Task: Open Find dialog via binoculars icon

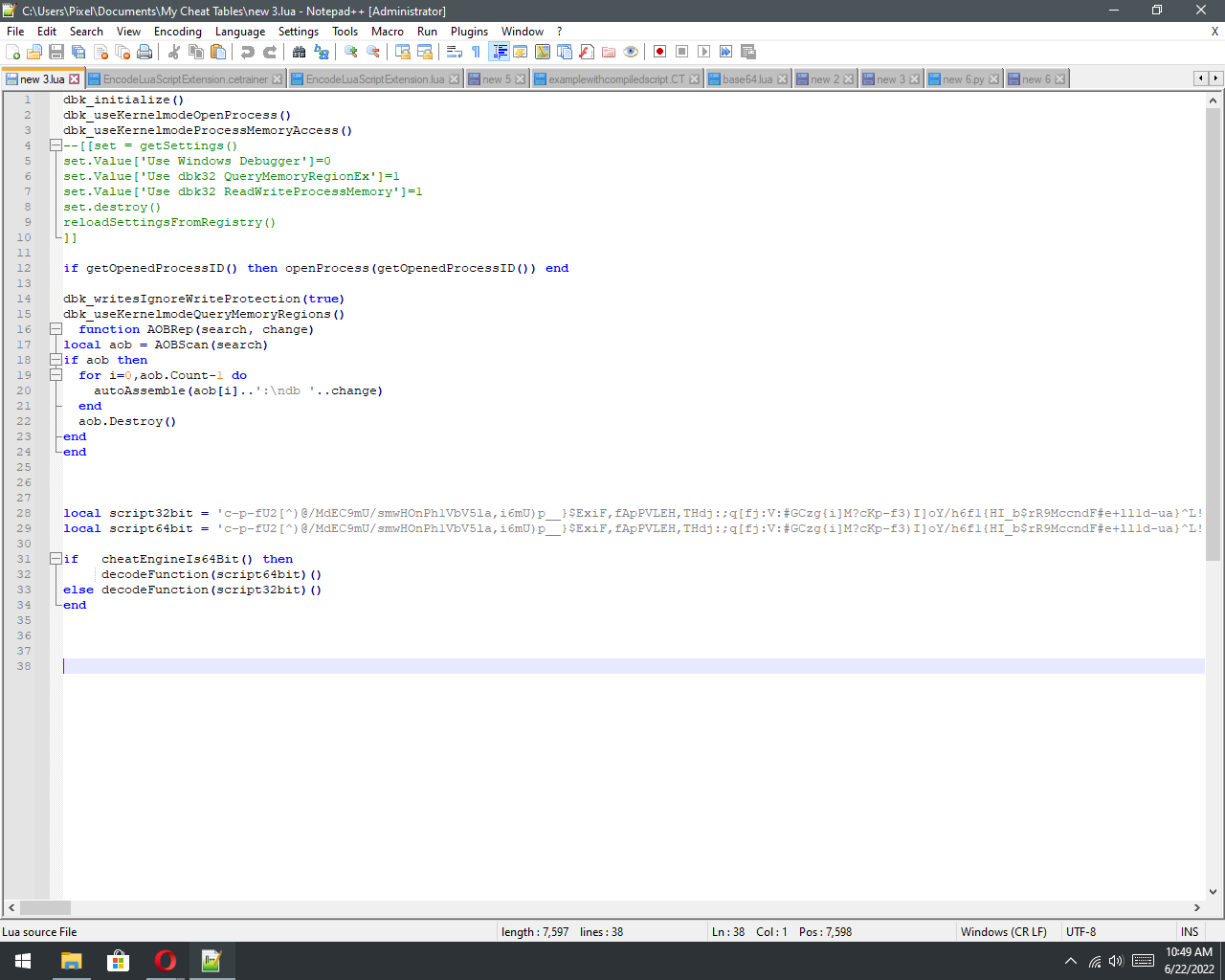Action: (299, 52)
